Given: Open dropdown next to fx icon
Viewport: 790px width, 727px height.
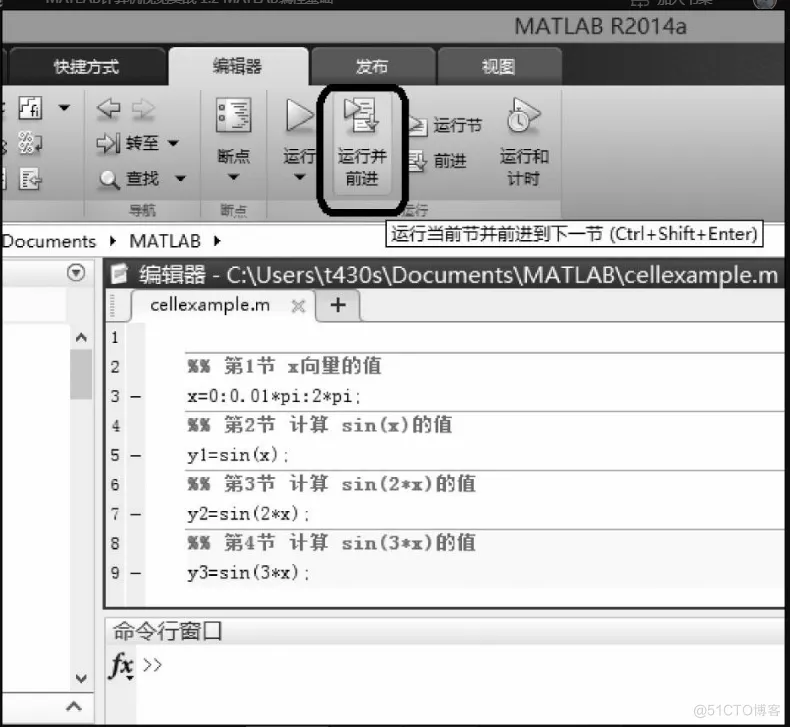Looking at the screenshot, I should [x=64, y=107].
